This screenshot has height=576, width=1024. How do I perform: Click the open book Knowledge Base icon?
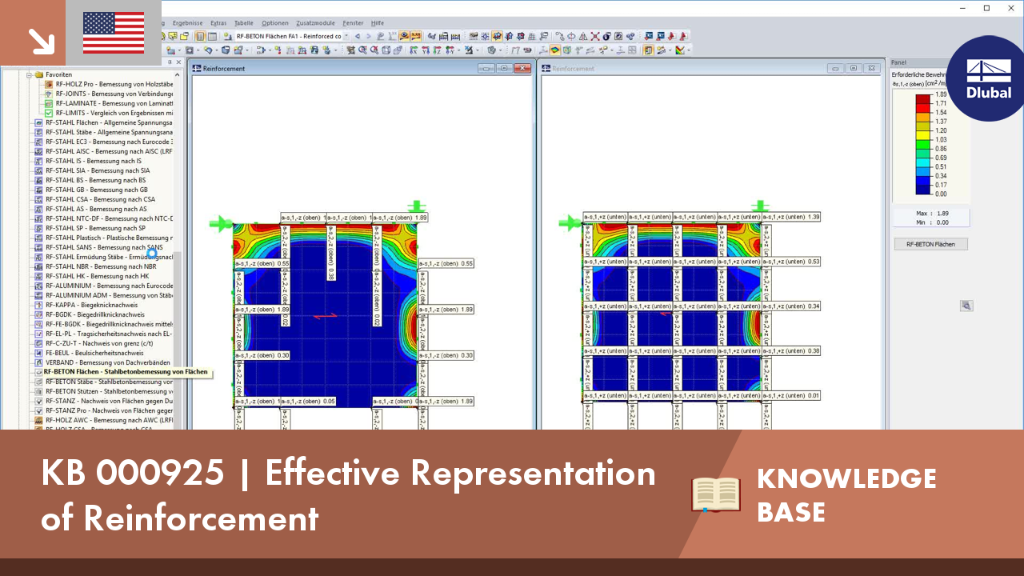716,494
